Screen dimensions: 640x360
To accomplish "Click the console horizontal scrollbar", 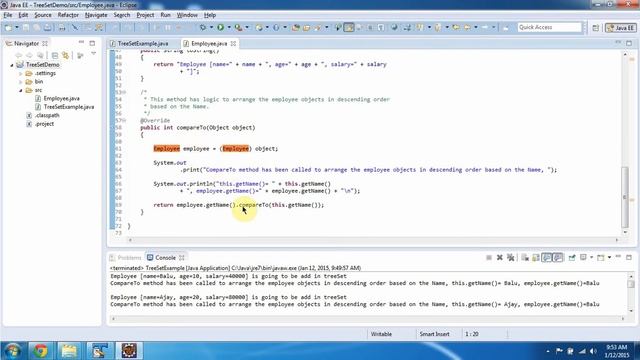I will [x=368, y=319].
